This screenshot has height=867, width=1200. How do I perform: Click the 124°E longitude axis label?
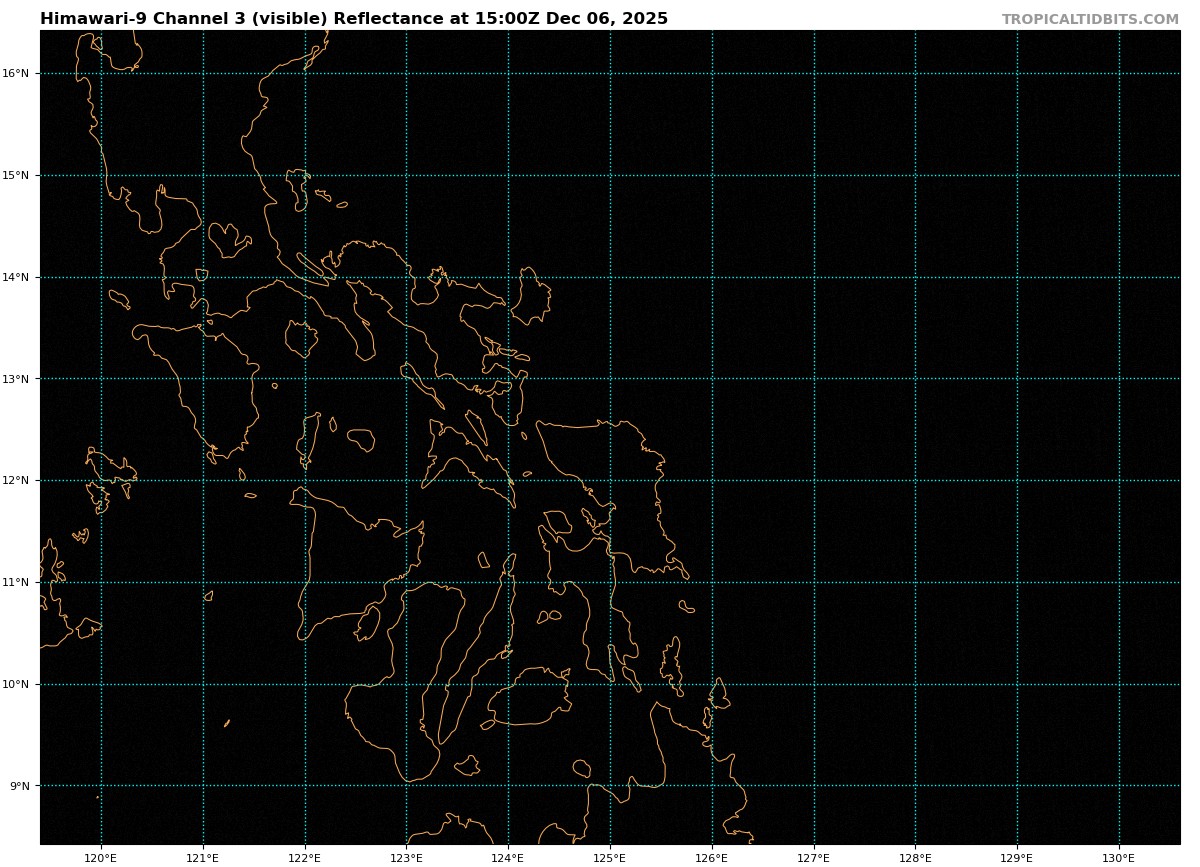click(x=508, y=858)
